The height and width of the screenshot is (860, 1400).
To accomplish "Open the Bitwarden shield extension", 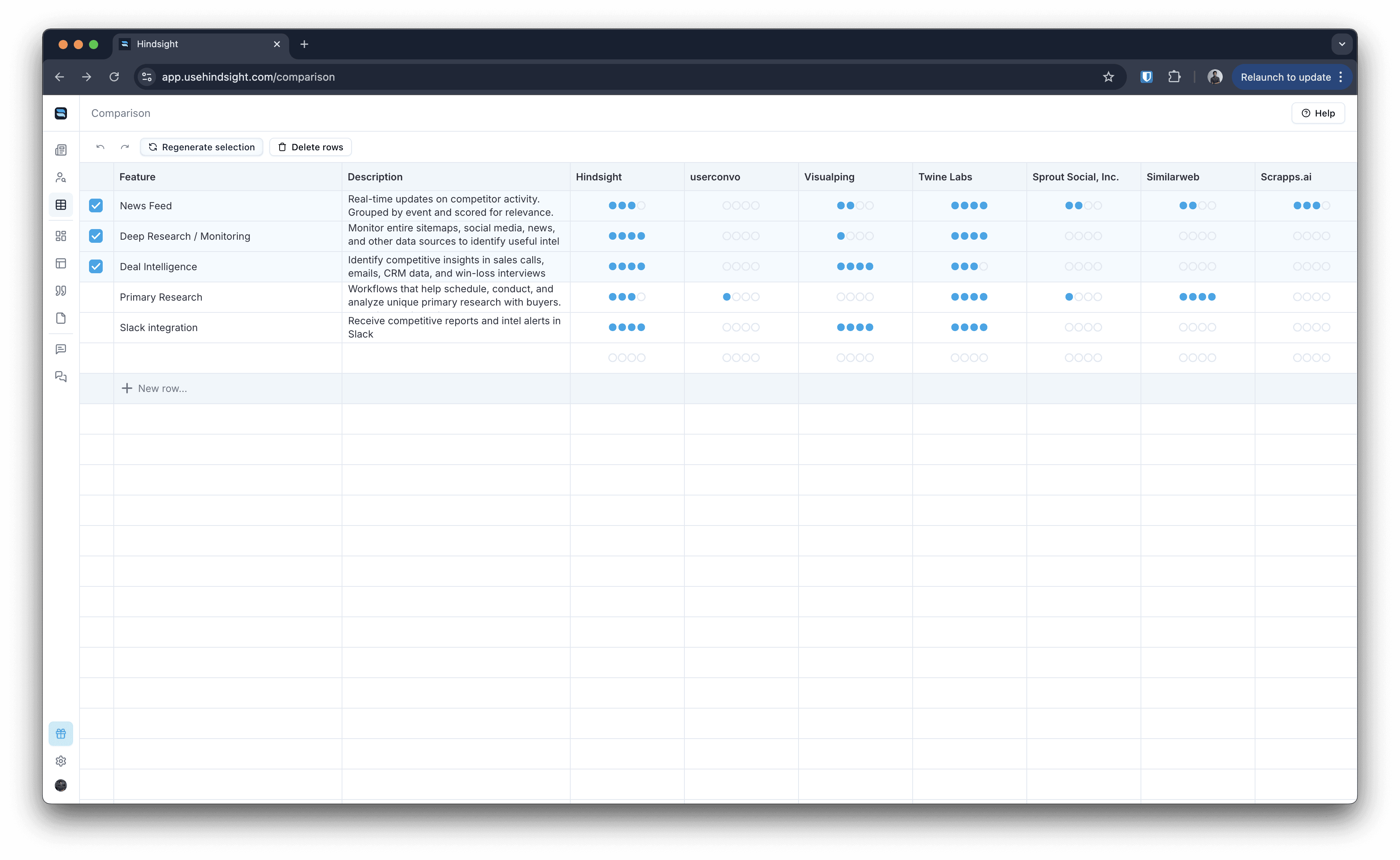I will [x=1146, y=77].
